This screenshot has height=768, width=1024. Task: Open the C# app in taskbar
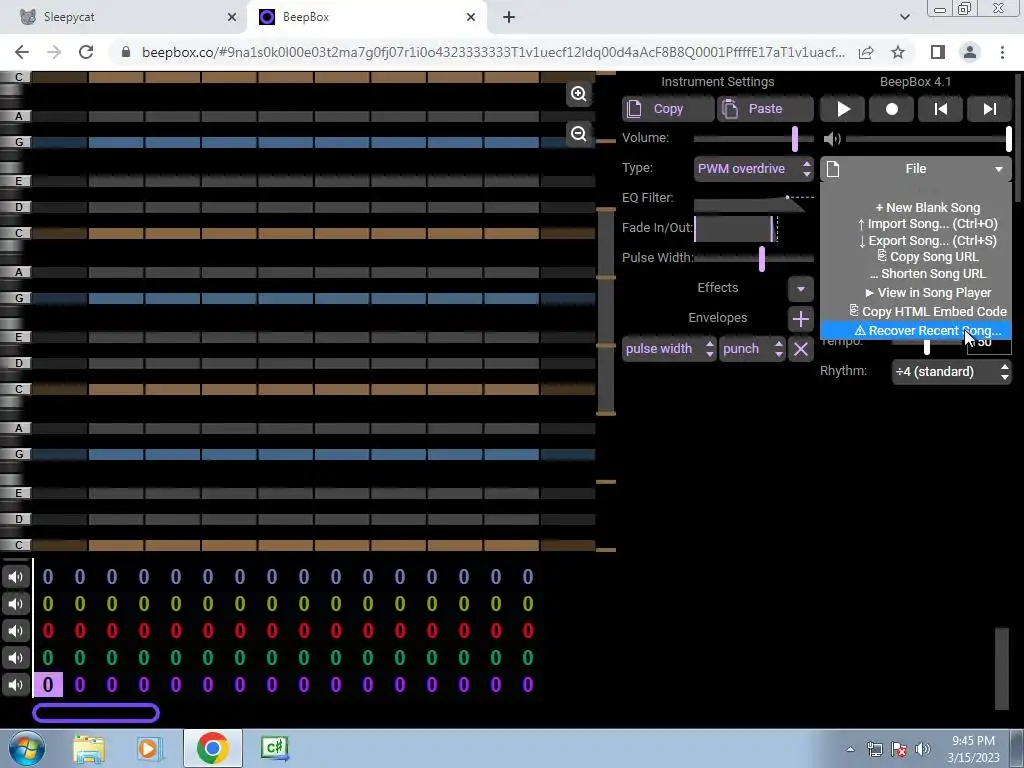pos(274,748)
